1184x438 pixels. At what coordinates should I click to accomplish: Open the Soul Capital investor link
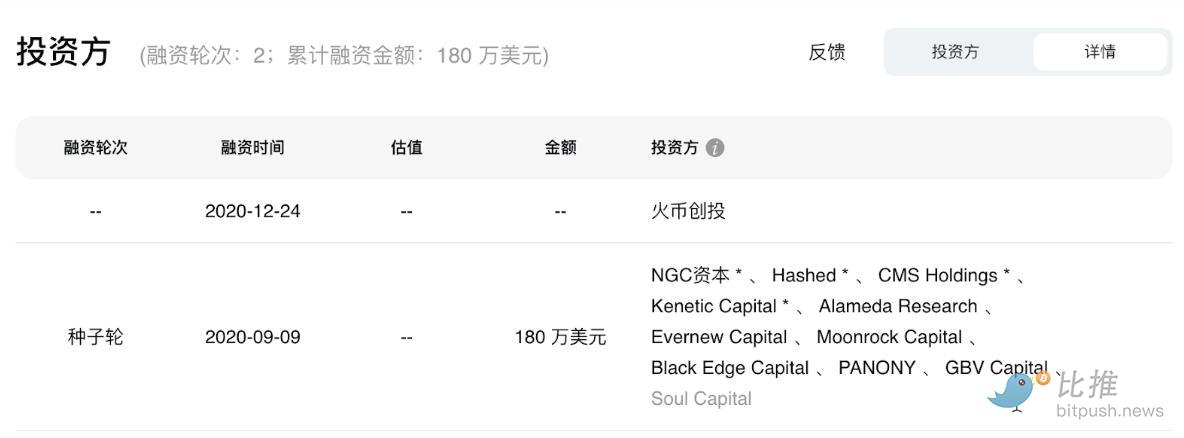[701, 399]
